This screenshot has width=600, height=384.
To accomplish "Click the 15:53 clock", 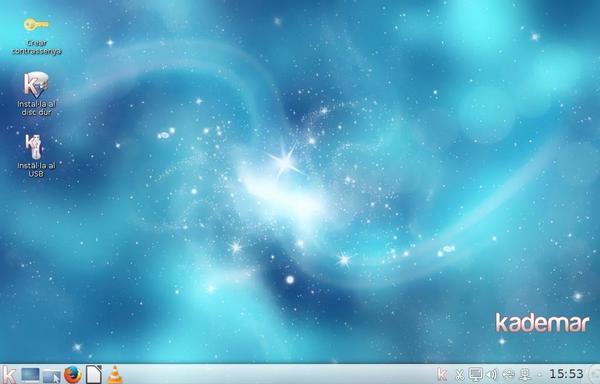I will tap(566, 374).
